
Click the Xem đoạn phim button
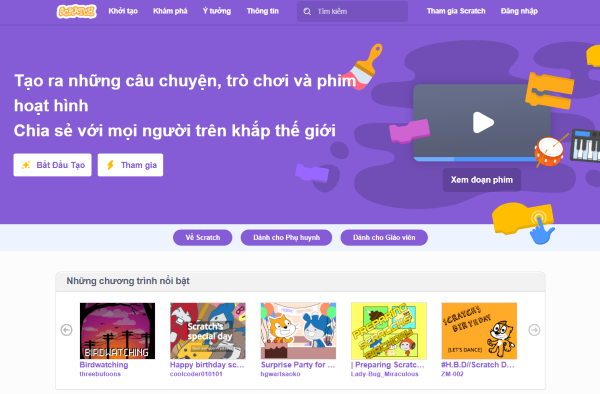(x=481, y=180)
